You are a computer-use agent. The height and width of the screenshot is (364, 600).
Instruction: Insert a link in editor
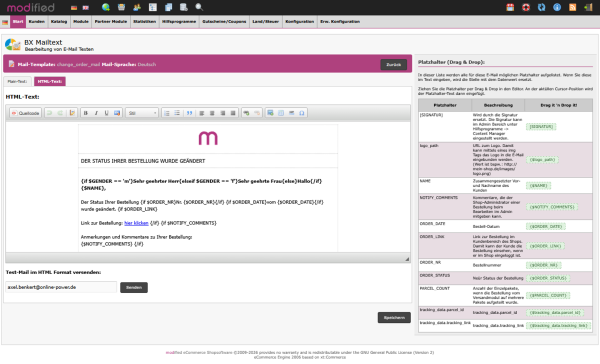(246, 113)
